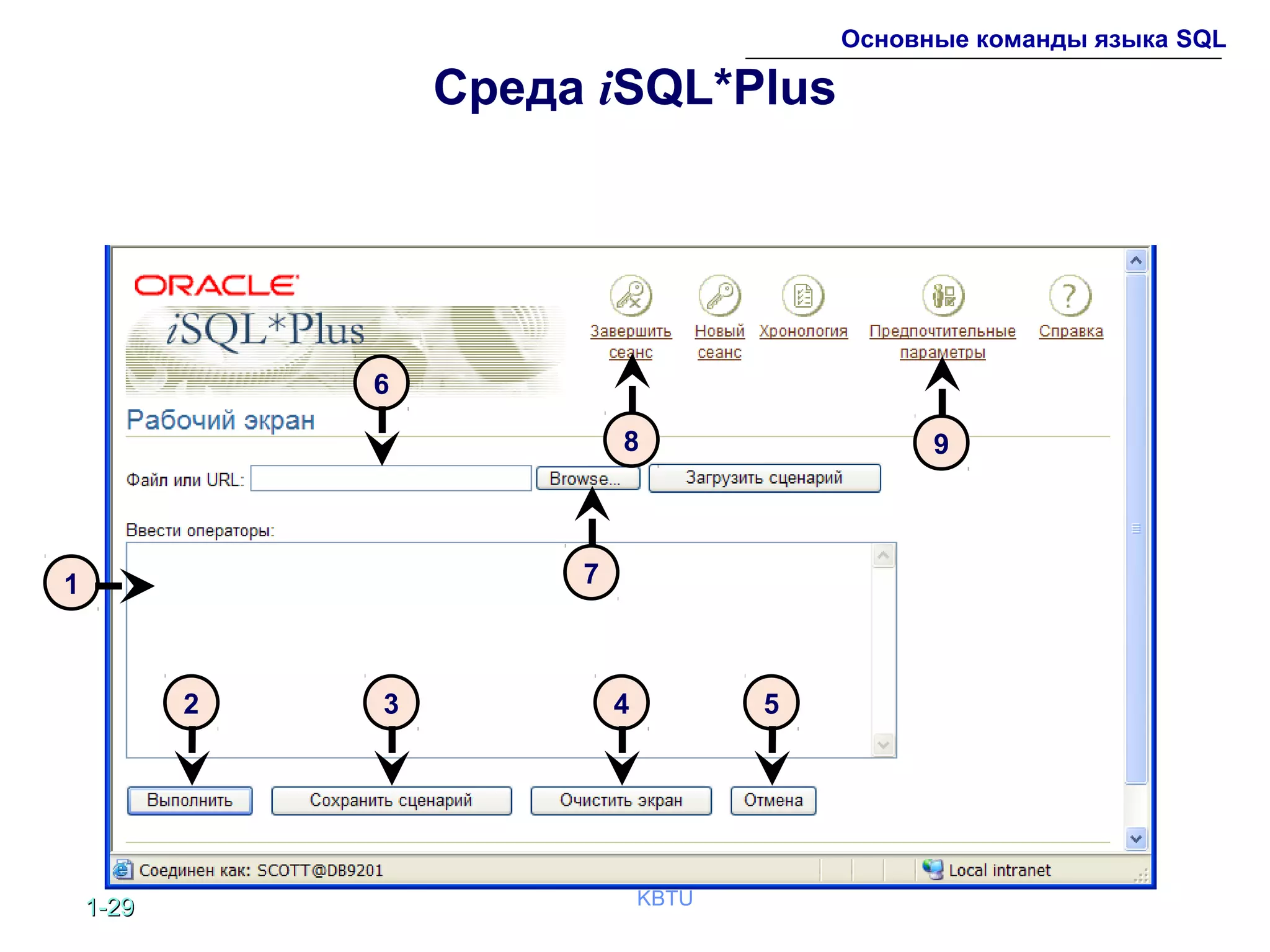Click the Завершить сеанс key icon

pos(631,296)
